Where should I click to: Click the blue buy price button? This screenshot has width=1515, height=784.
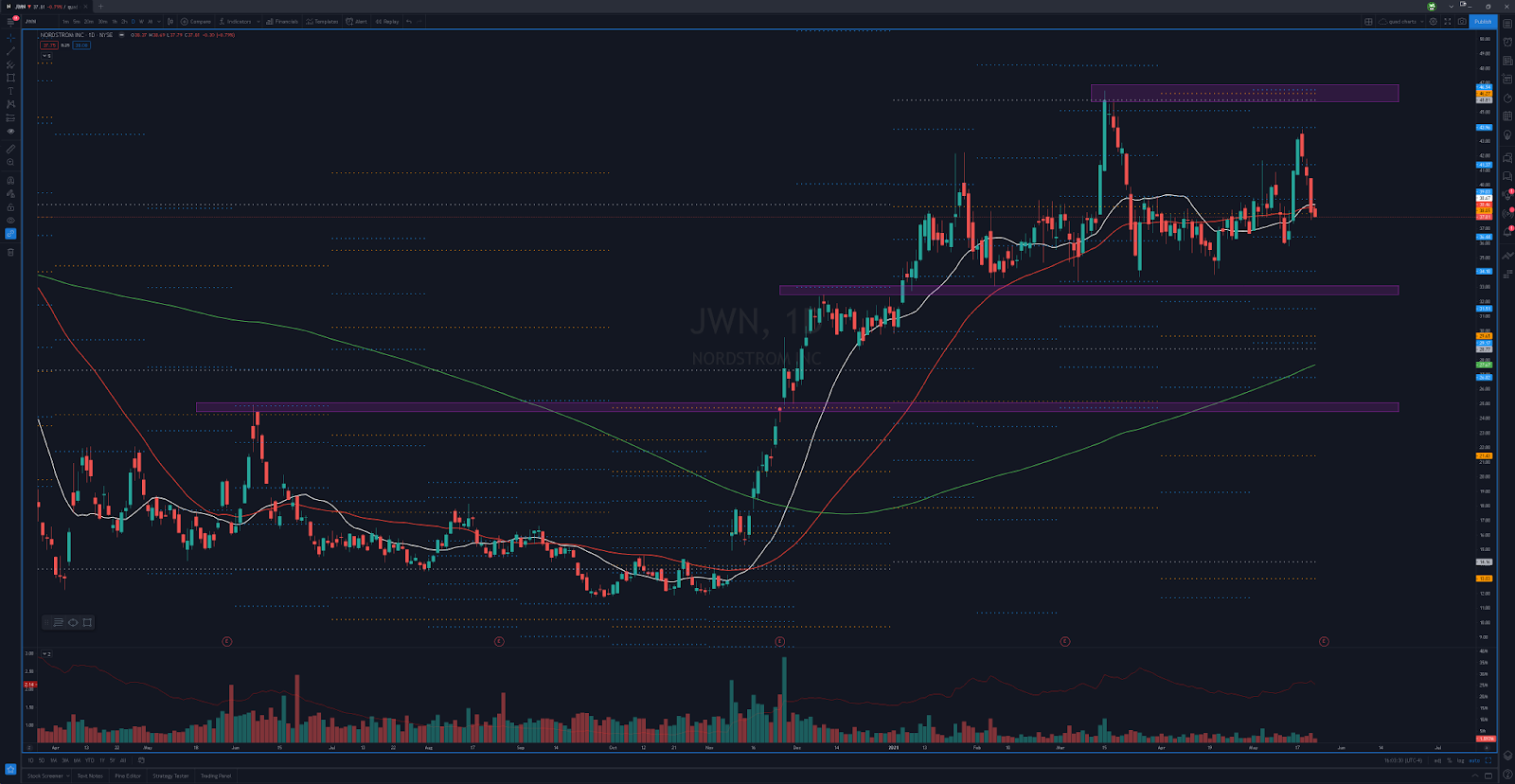81,45
